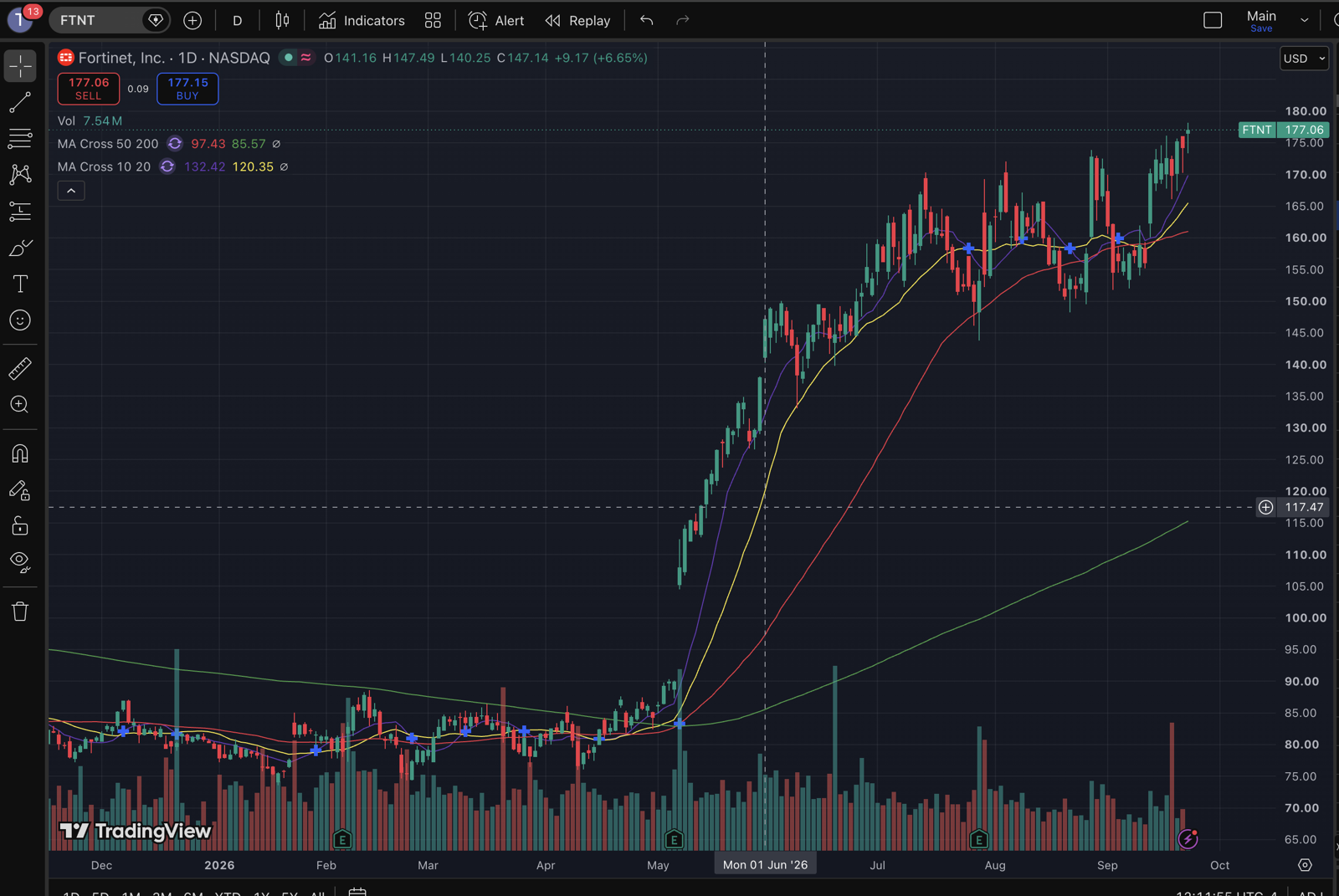Expand the Main layout dropdown arrow

point(1304,20)
